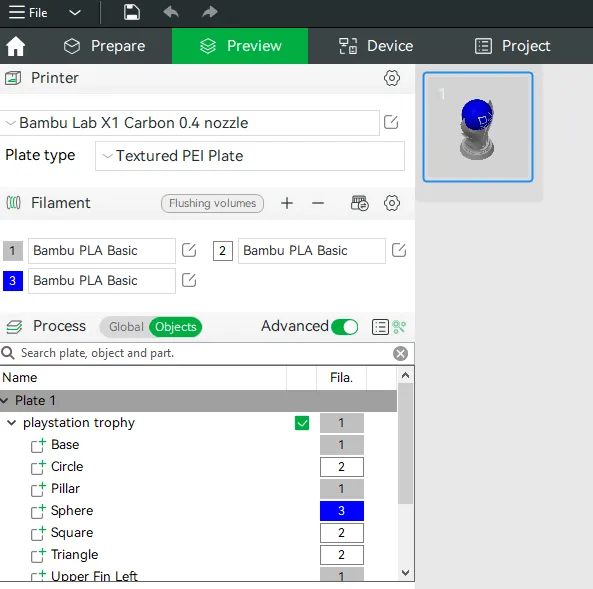Change filament number for Circle

[x=342, y=467]
